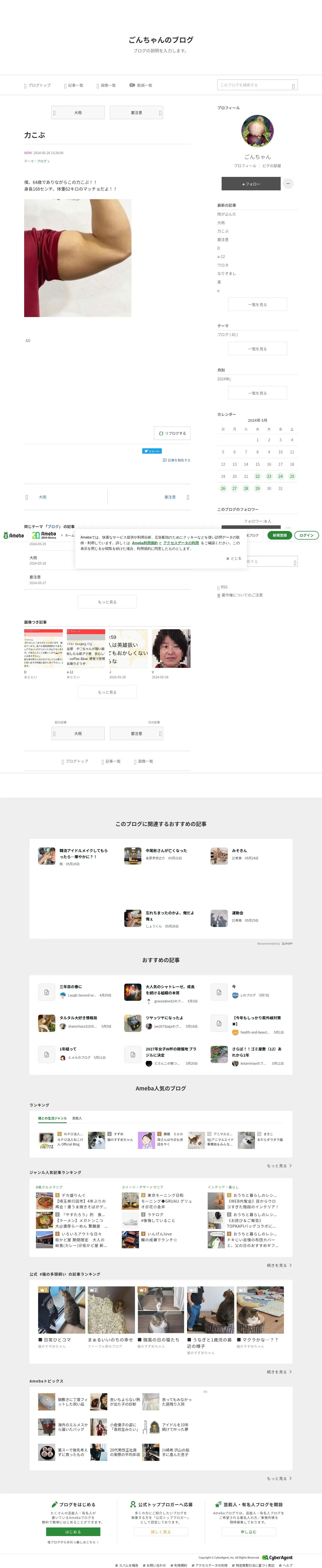Click the icon by 芸能人・有名人ブログを開設
322x1568 pixels.
pyautogui.click(x=218, y=1504)
